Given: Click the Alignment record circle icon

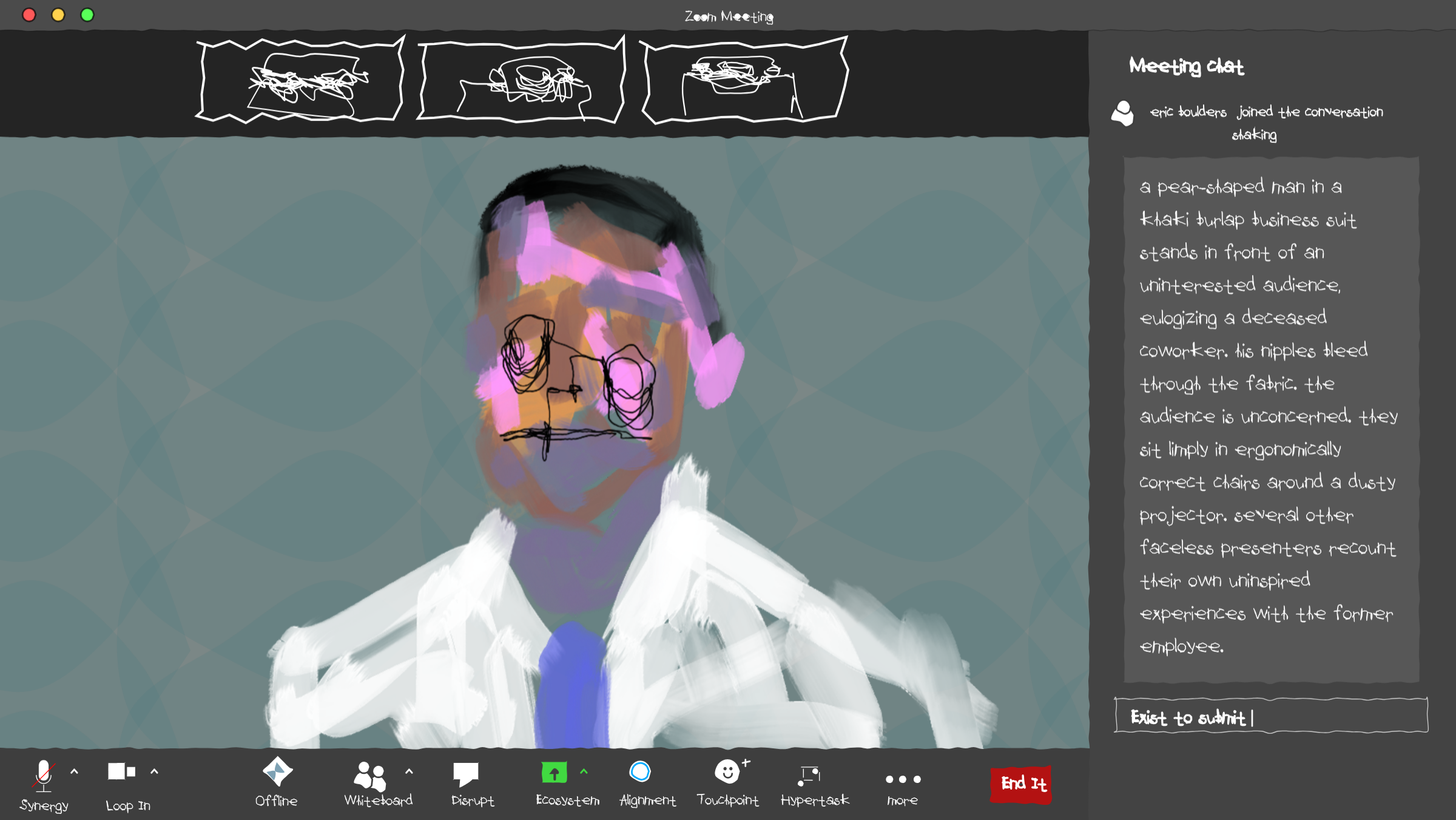Looking at the screenshot, I should click(x=640, y=771).
